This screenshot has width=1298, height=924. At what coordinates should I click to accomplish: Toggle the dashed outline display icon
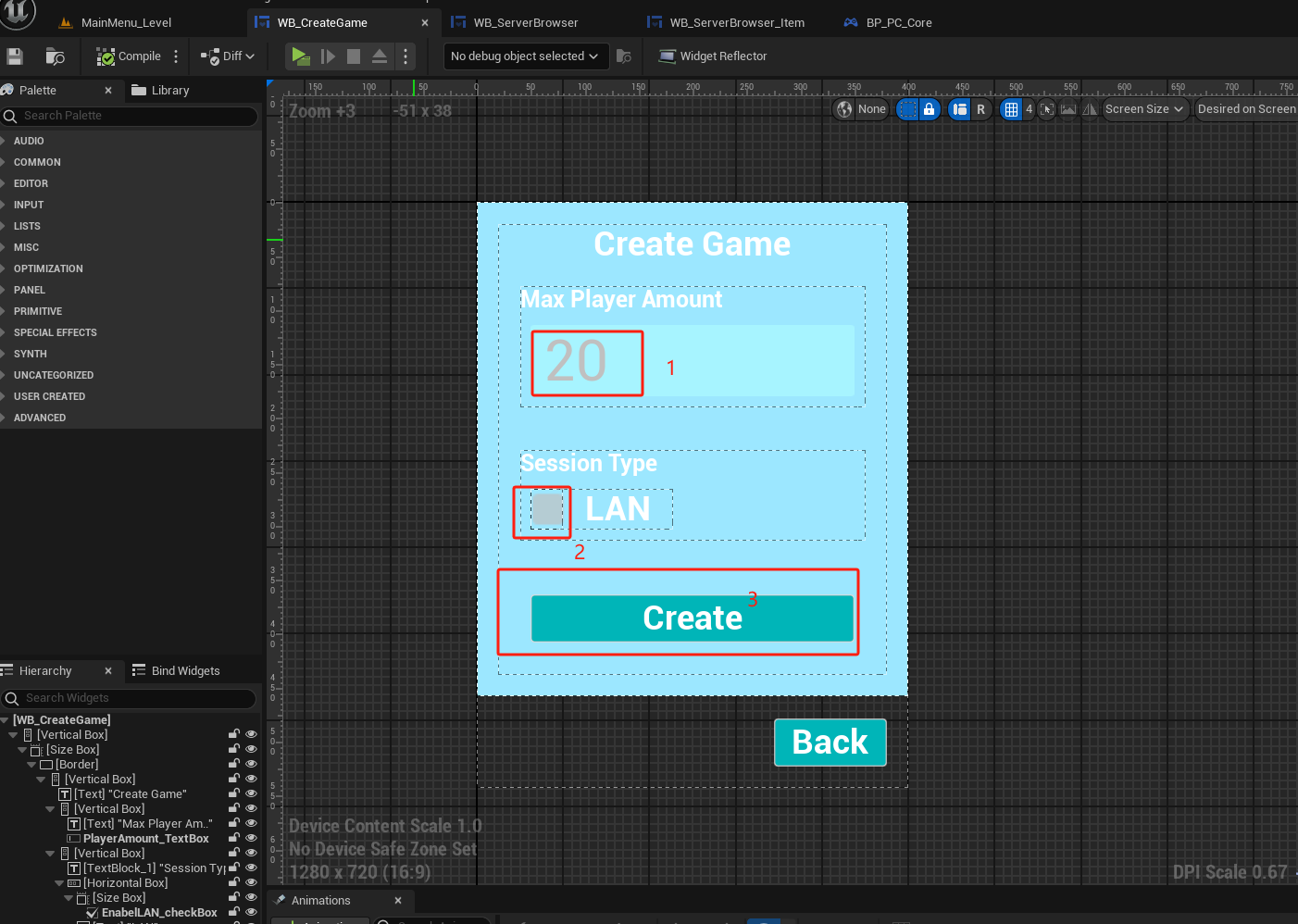tap(908, 109)
